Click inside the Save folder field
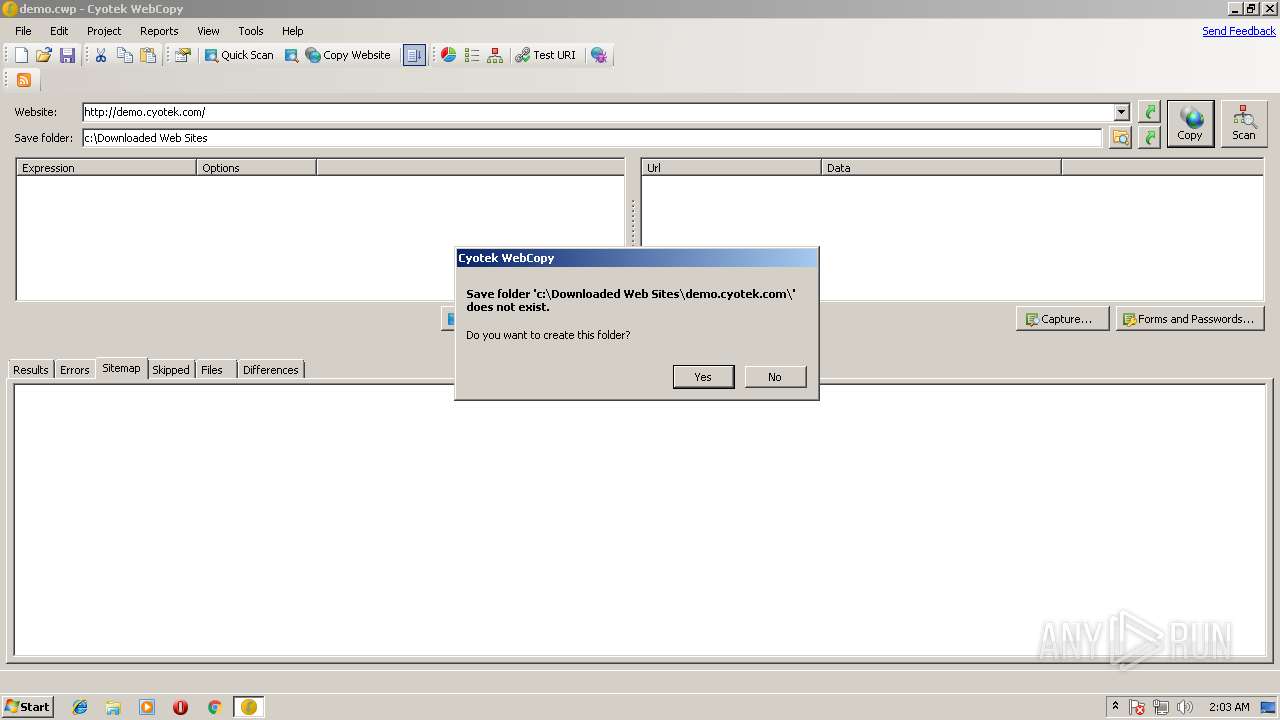 coord(592,138)
